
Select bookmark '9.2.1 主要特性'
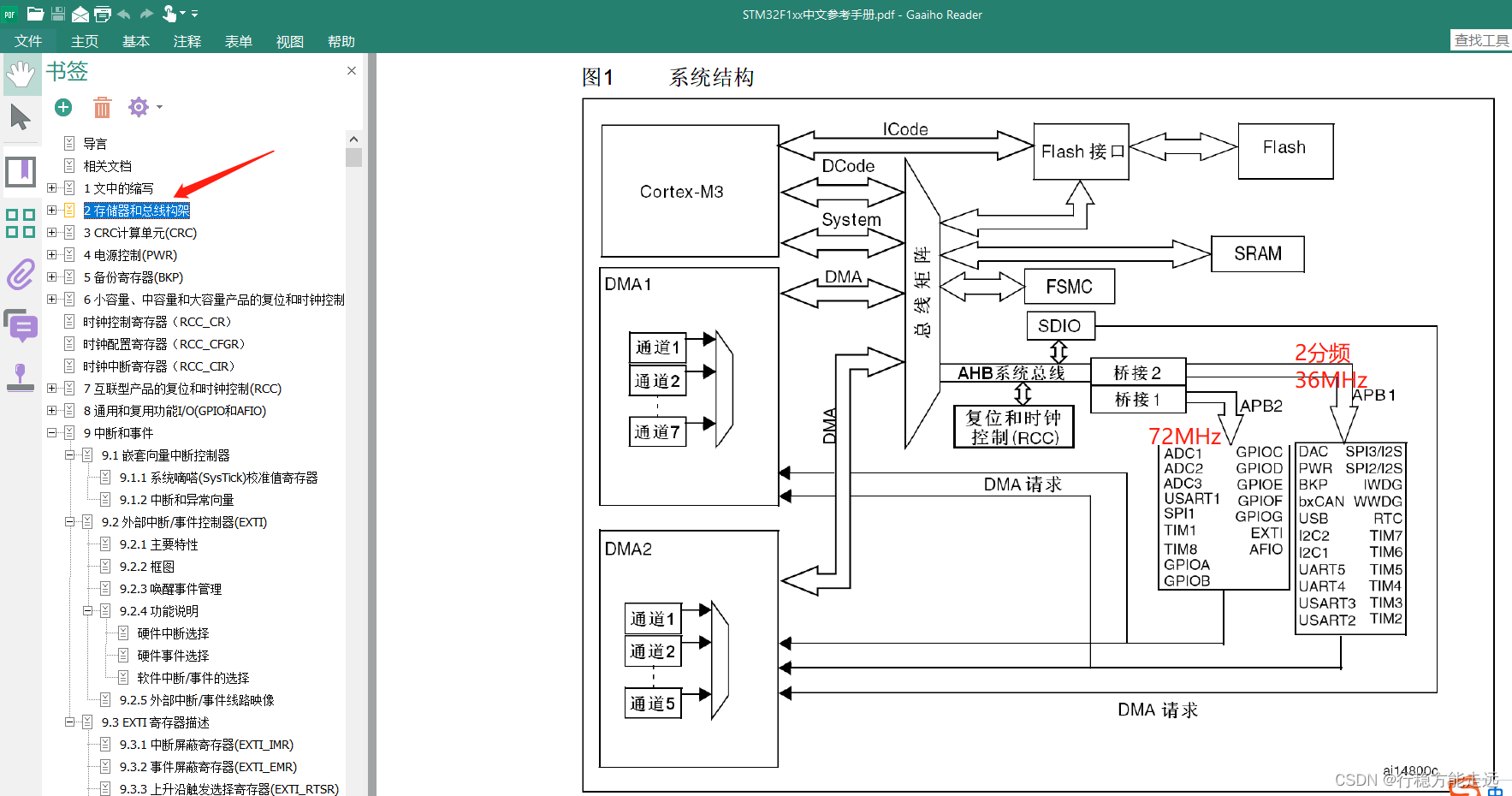tap(158, 544)
